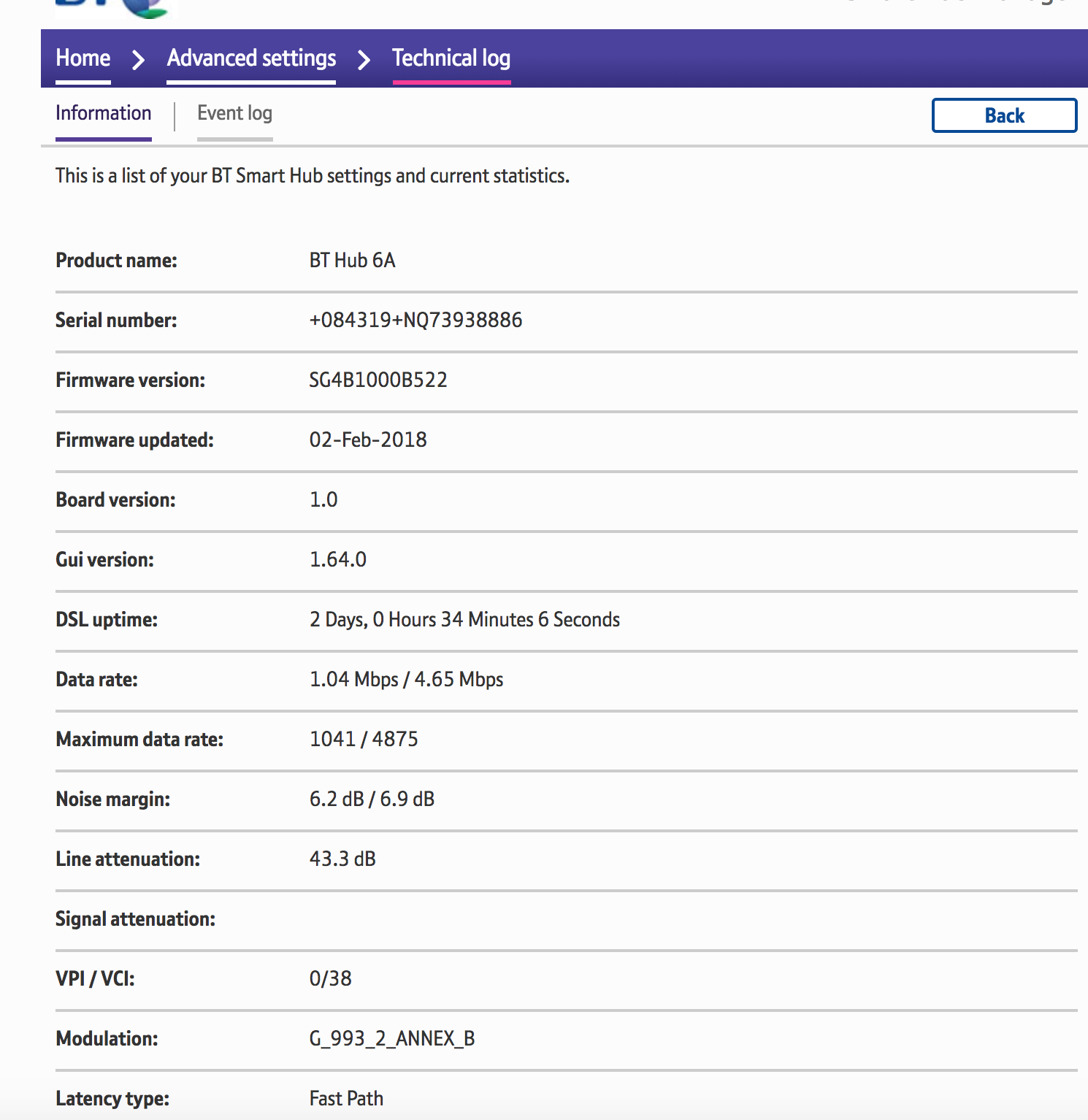
Task: Click the Back button
Action: point(1004,115)
